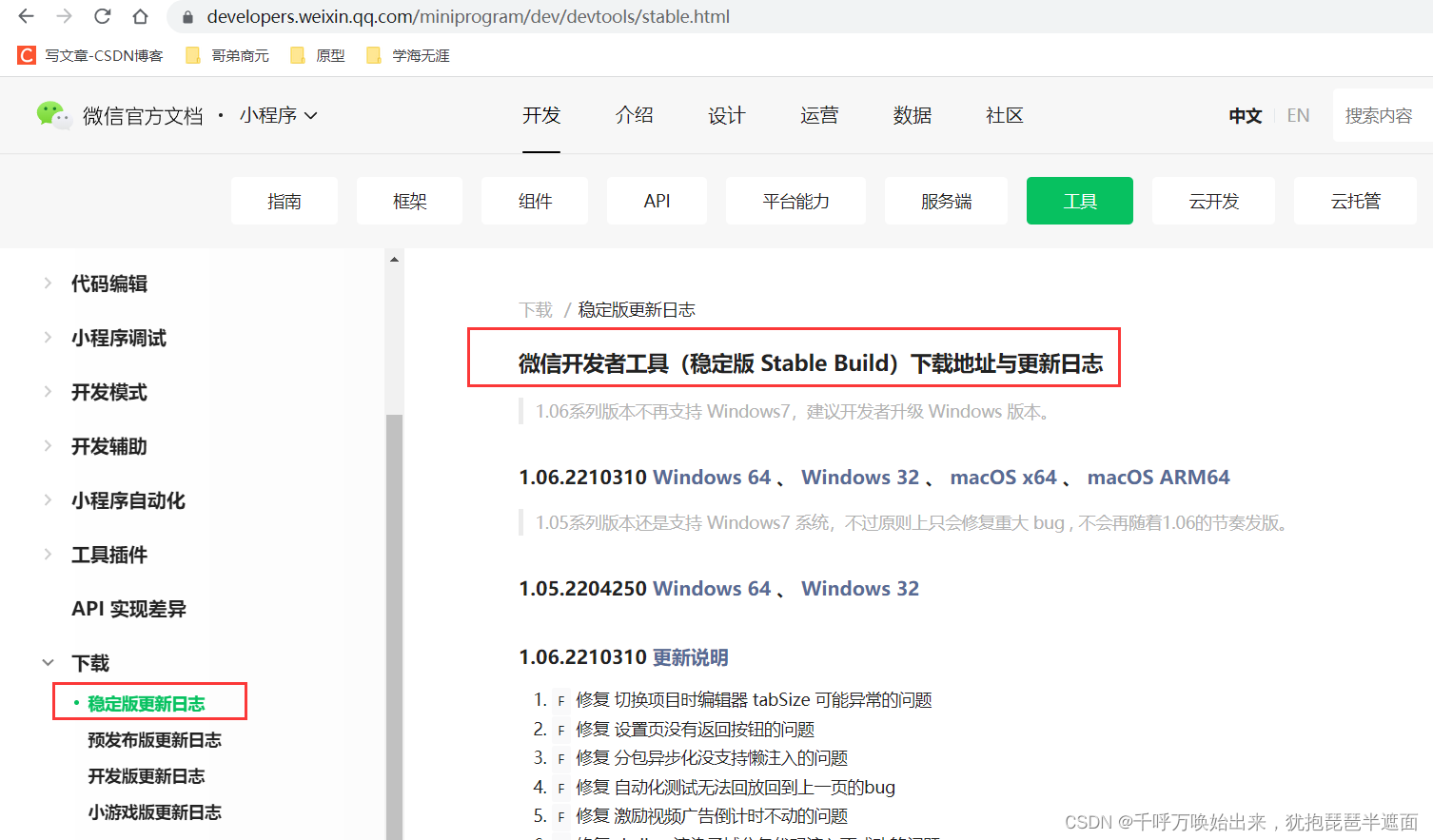Click text 修复 设置页没有返回按钮的问题

(x=696, y=730)
